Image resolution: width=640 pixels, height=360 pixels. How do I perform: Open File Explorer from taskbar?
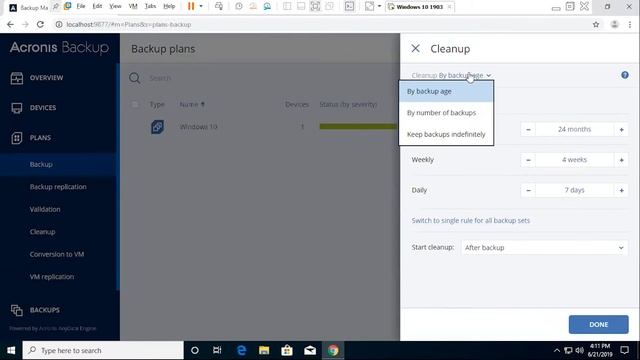click(x=264, y=351)
